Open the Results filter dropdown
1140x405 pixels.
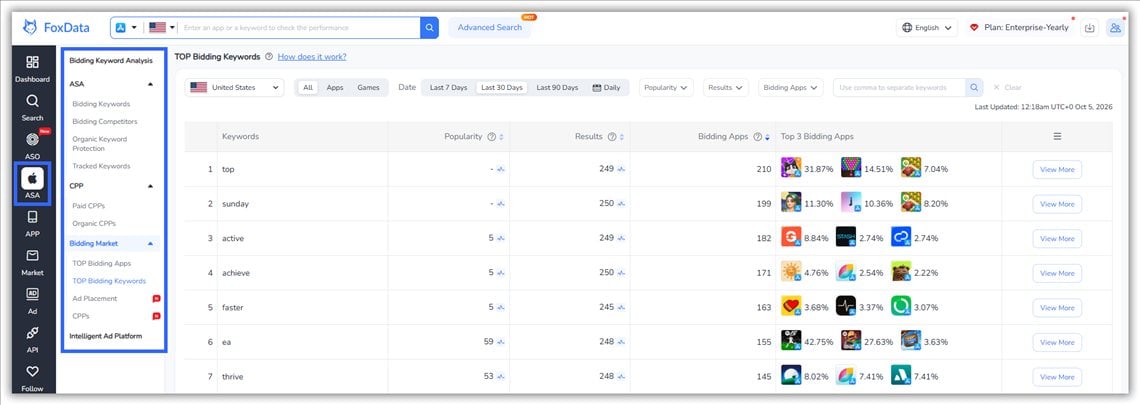[x=726, y=87]
